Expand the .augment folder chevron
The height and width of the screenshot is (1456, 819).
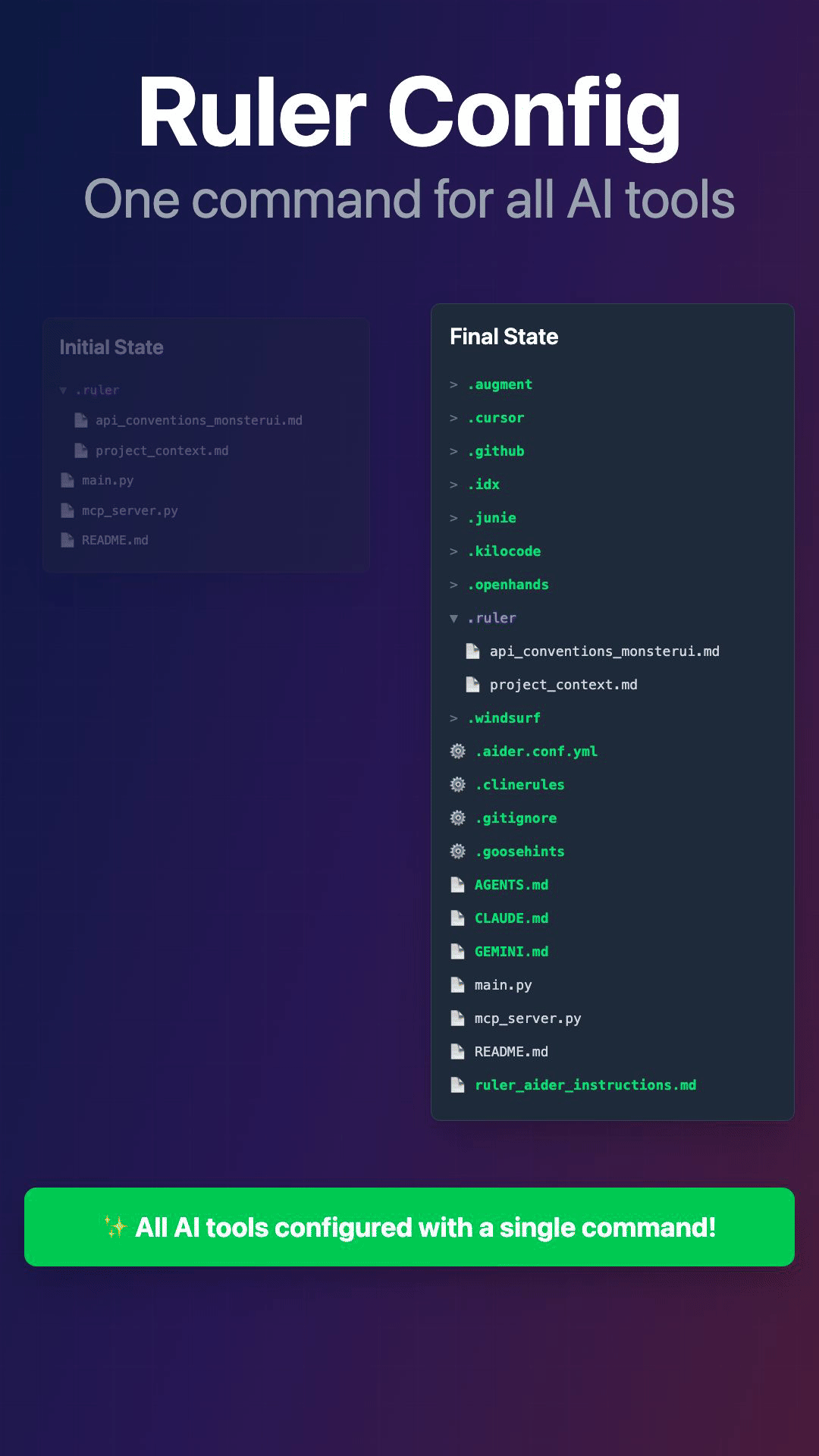click(453, 385)
